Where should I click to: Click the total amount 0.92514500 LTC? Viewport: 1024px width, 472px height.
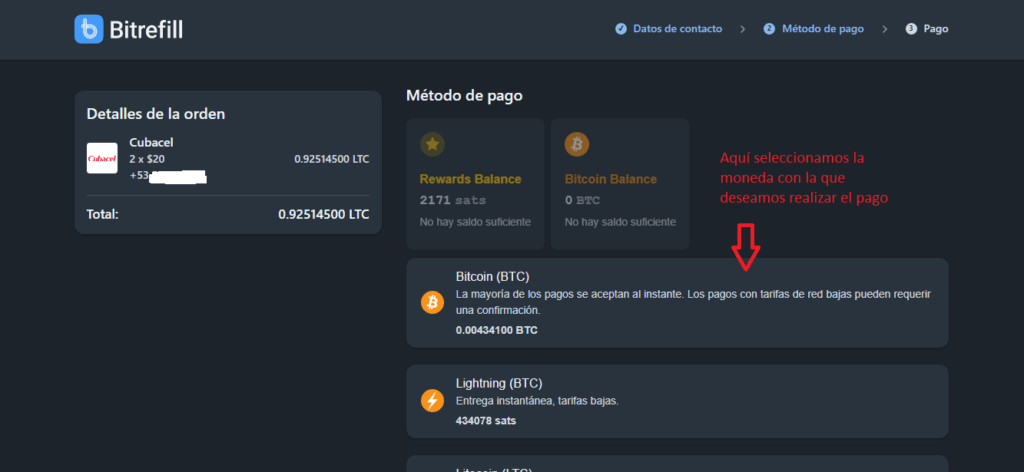[324, 213]
